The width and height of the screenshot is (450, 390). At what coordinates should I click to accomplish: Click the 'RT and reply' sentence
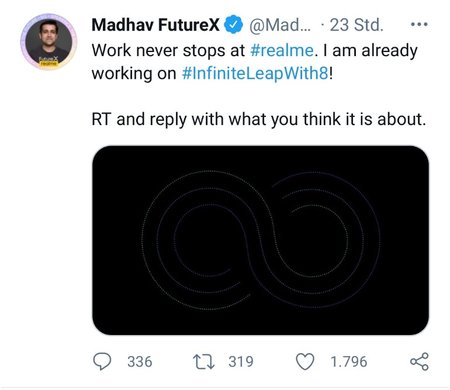point(259,119)
